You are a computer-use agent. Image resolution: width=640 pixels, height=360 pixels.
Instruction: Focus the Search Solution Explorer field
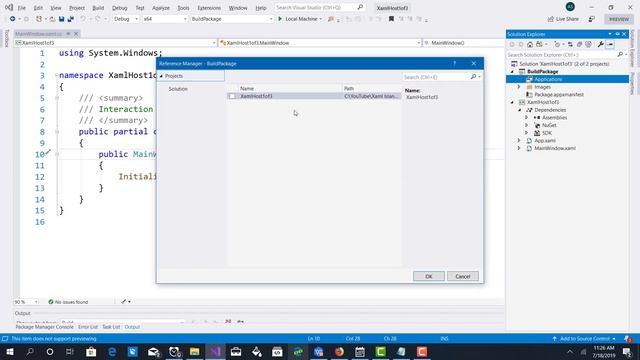tap(562, 54)
